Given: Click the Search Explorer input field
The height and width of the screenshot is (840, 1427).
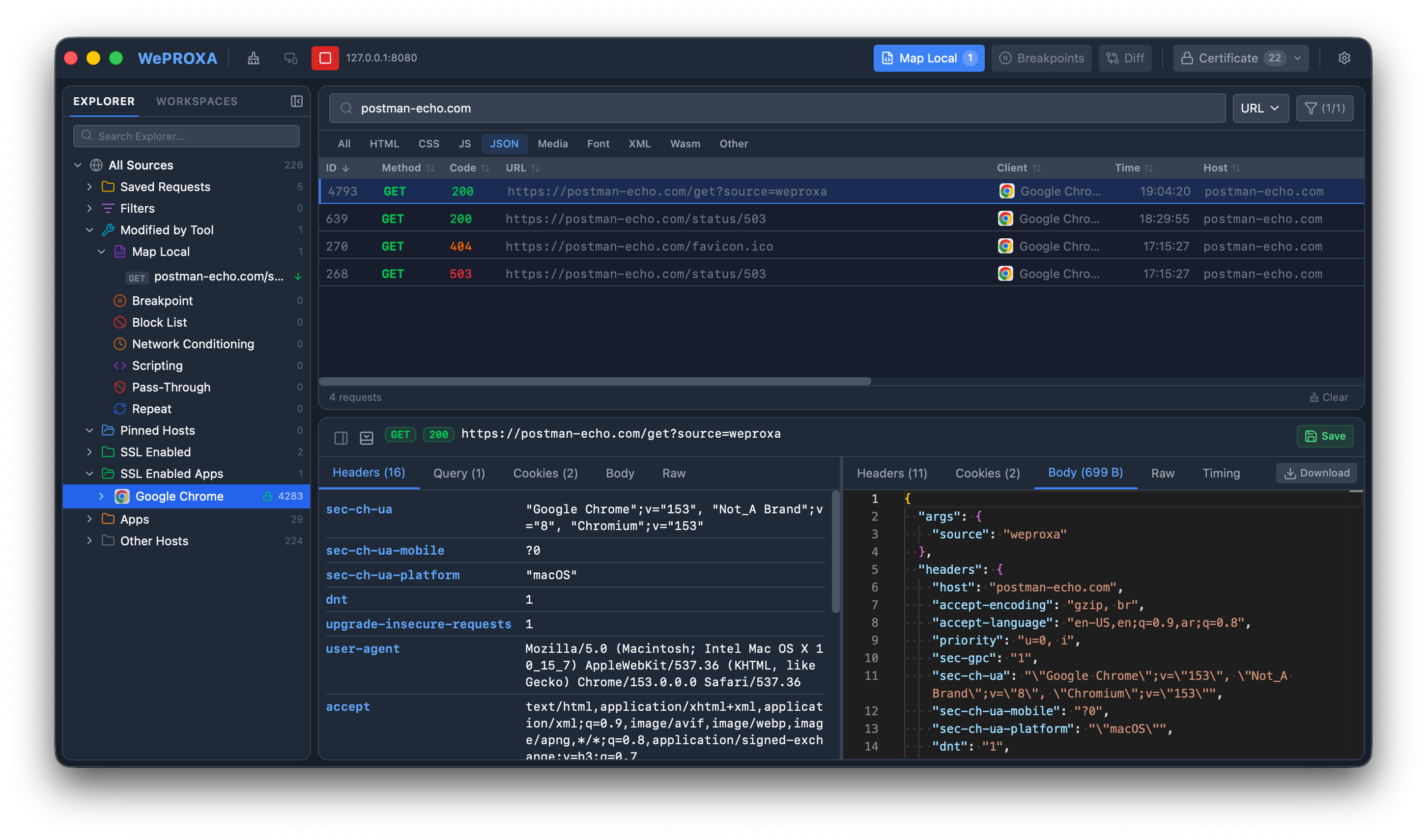Looking at the screenshot, I should point(186,136).
